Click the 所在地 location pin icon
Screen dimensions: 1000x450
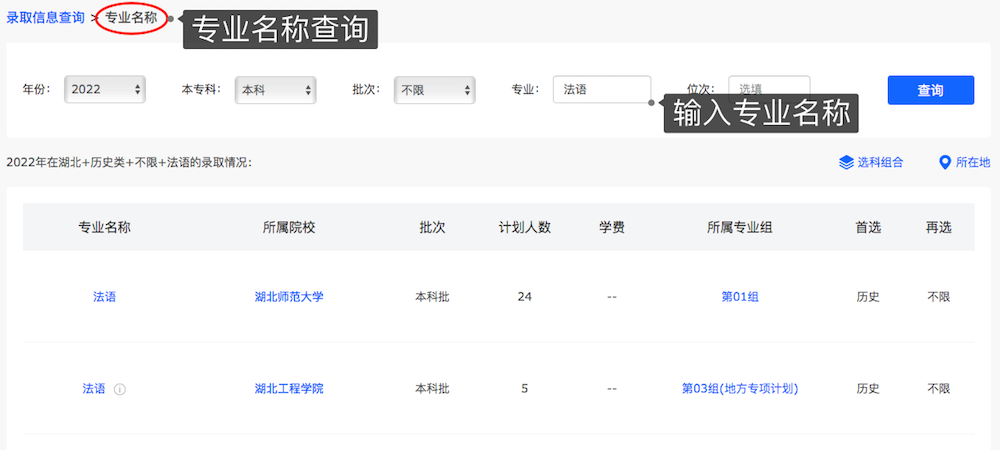[944, 162]
